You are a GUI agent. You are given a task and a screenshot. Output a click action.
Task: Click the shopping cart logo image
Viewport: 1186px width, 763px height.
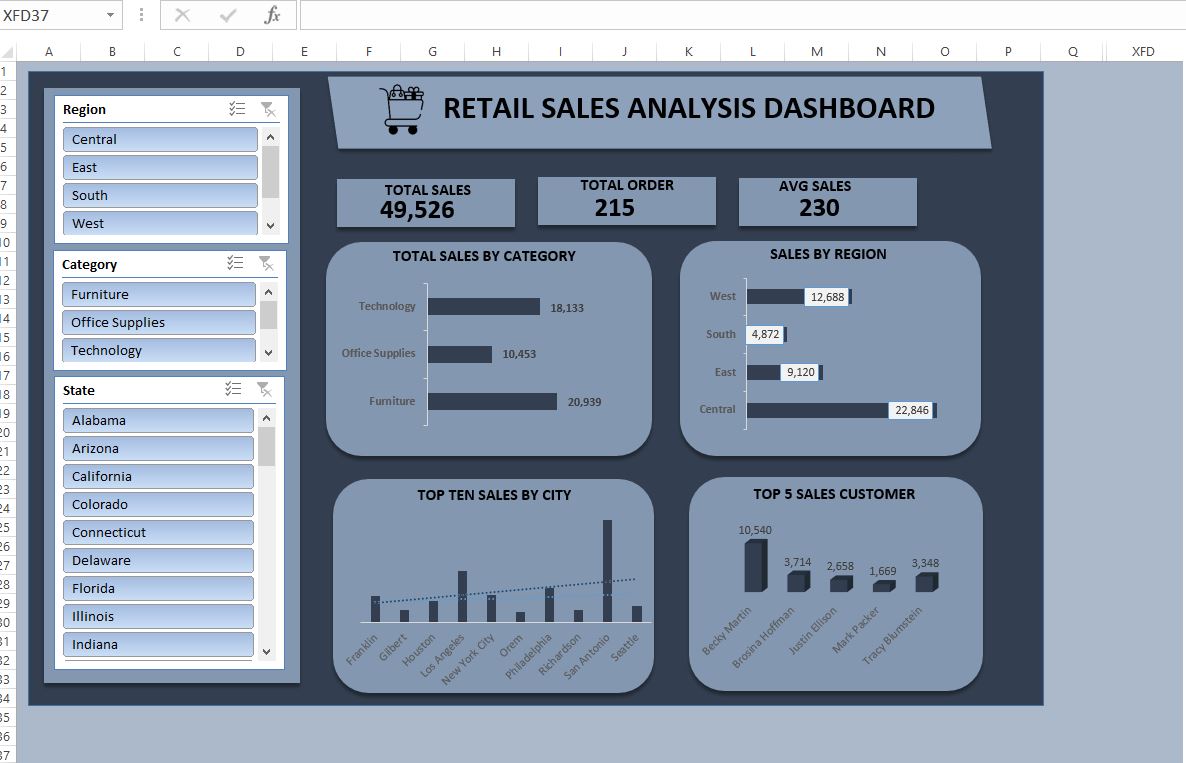pyautogui.click(x=401, y=109)
